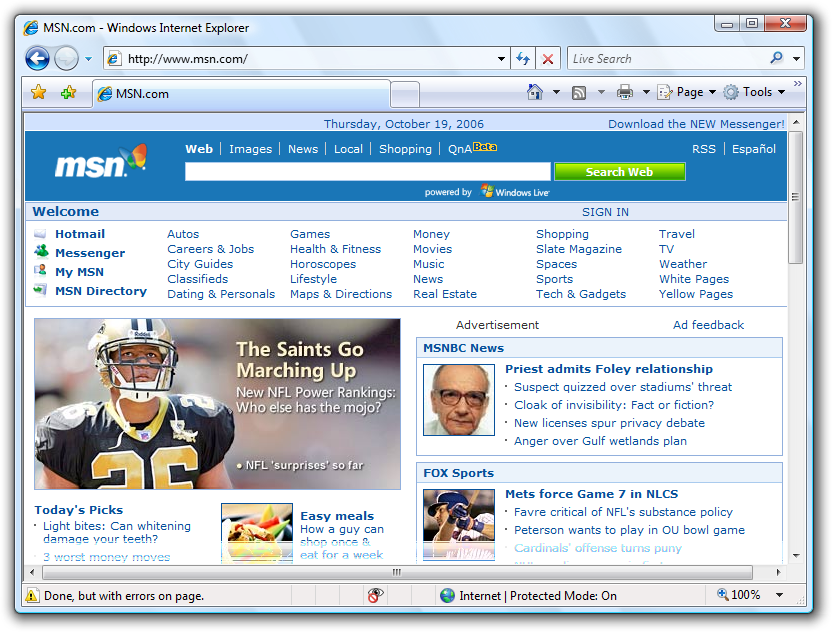832x632 pixels.
Task: Click the Ad feedback link
Action: [x=708, y=325]
